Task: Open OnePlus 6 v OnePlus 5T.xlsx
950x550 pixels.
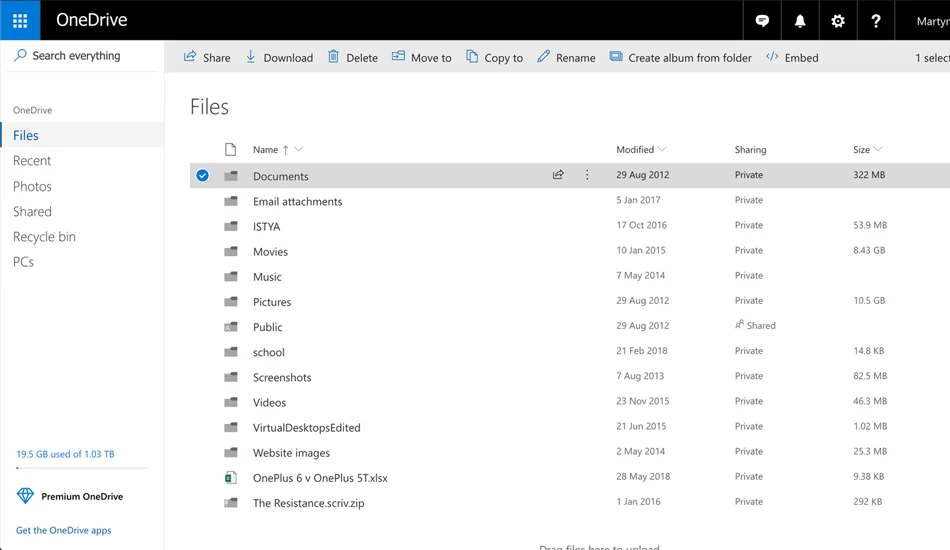Action: [x=320, y=478]
